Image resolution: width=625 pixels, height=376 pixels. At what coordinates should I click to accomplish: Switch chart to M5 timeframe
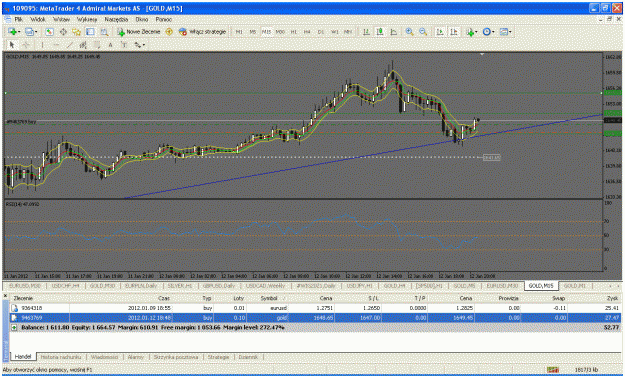pyautogui.click(x=252, y=32)
